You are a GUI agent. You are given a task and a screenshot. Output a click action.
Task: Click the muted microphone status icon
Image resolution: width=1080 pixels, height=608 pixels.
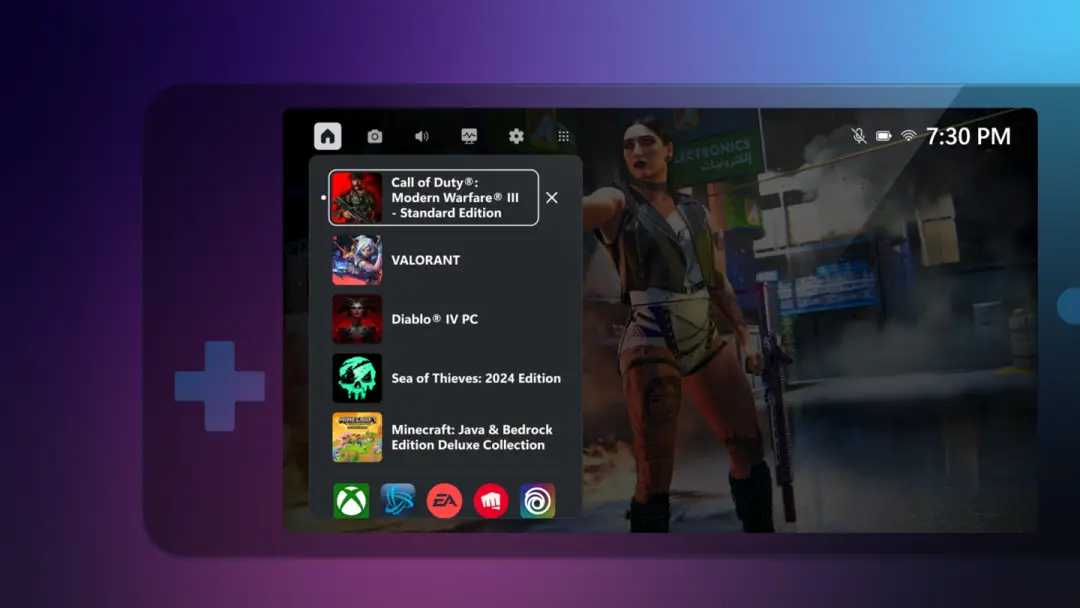pos(859,136)
